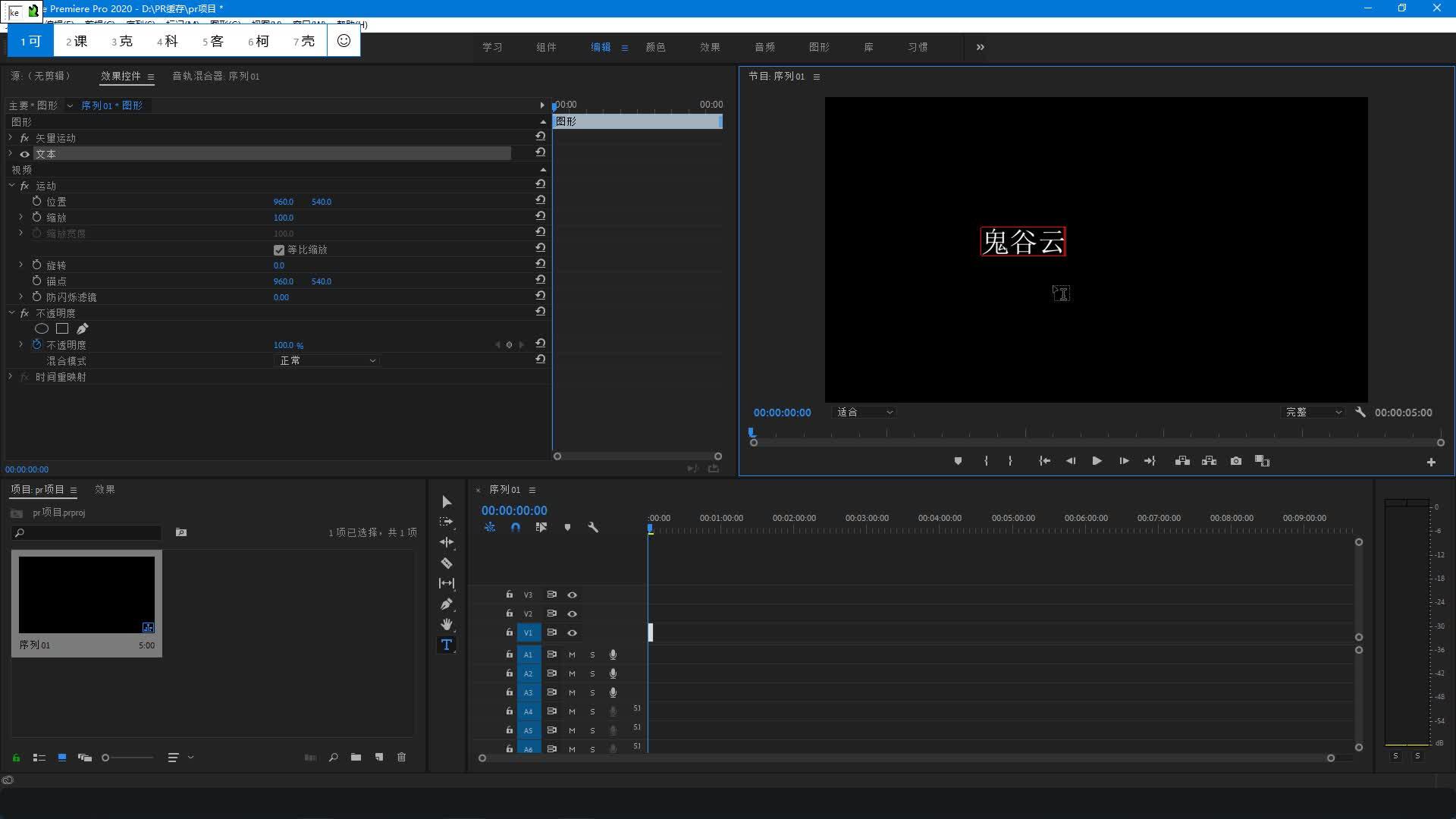Image resolution: width=1456 pixels, height=819 pixels.
Task: Create free draw bezier opacity mask
Action: [x=83, y=328]
